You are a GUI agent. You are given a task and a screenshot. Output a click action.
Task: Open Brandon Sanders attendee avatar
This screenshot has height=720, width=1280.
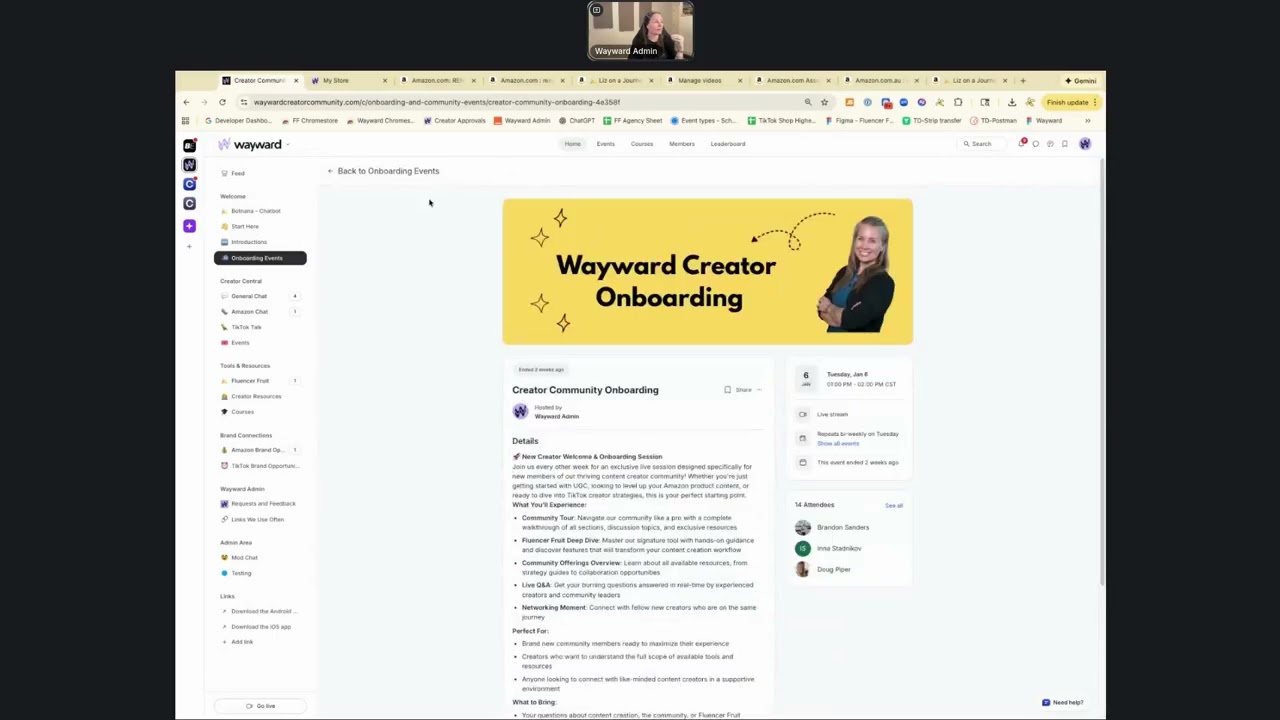coord(802,528)
